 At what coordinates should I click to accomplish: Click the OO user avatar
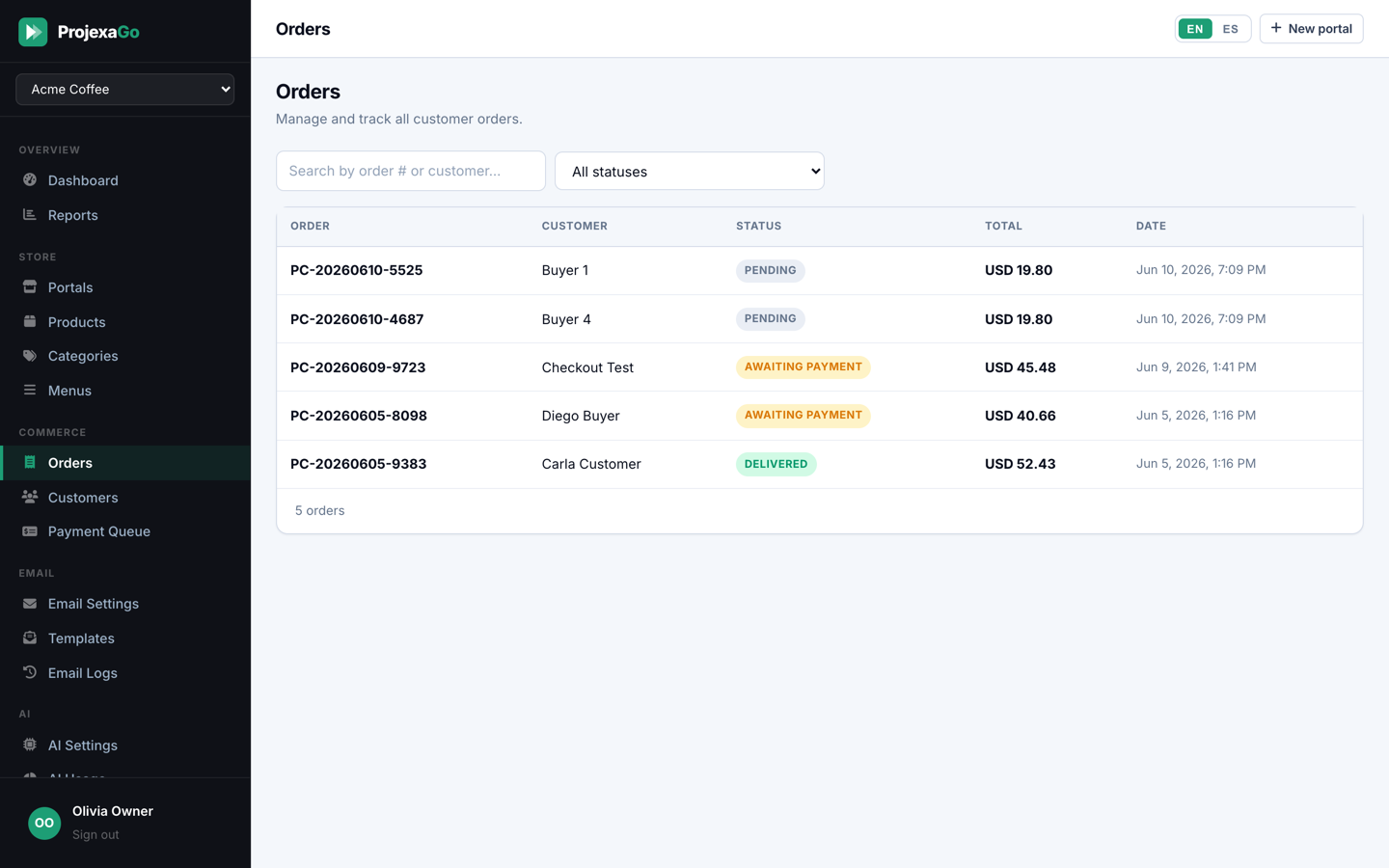pos(44,823)
